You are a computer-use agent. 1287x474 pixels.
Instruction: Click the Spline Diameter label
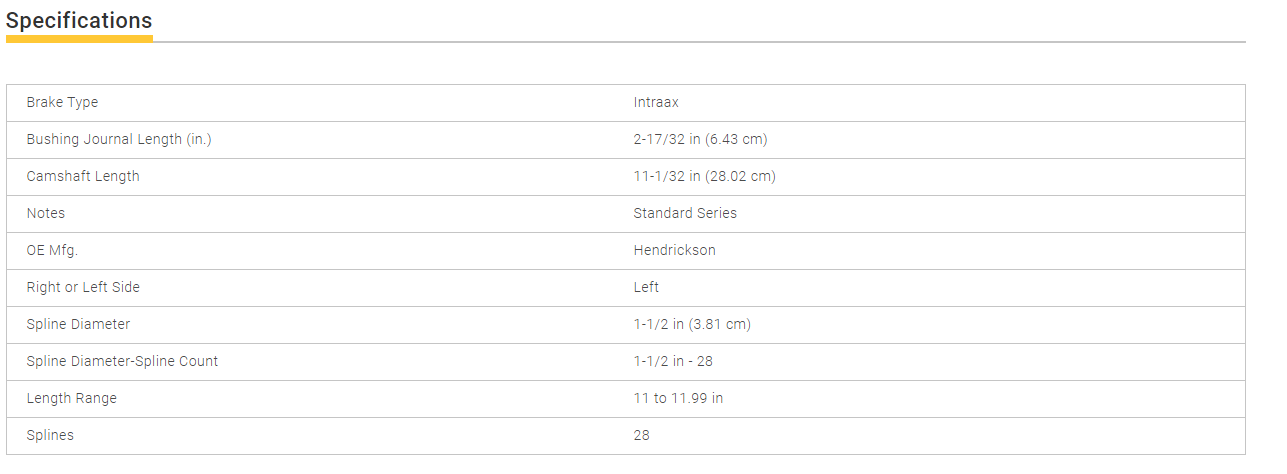coord(78,324)
